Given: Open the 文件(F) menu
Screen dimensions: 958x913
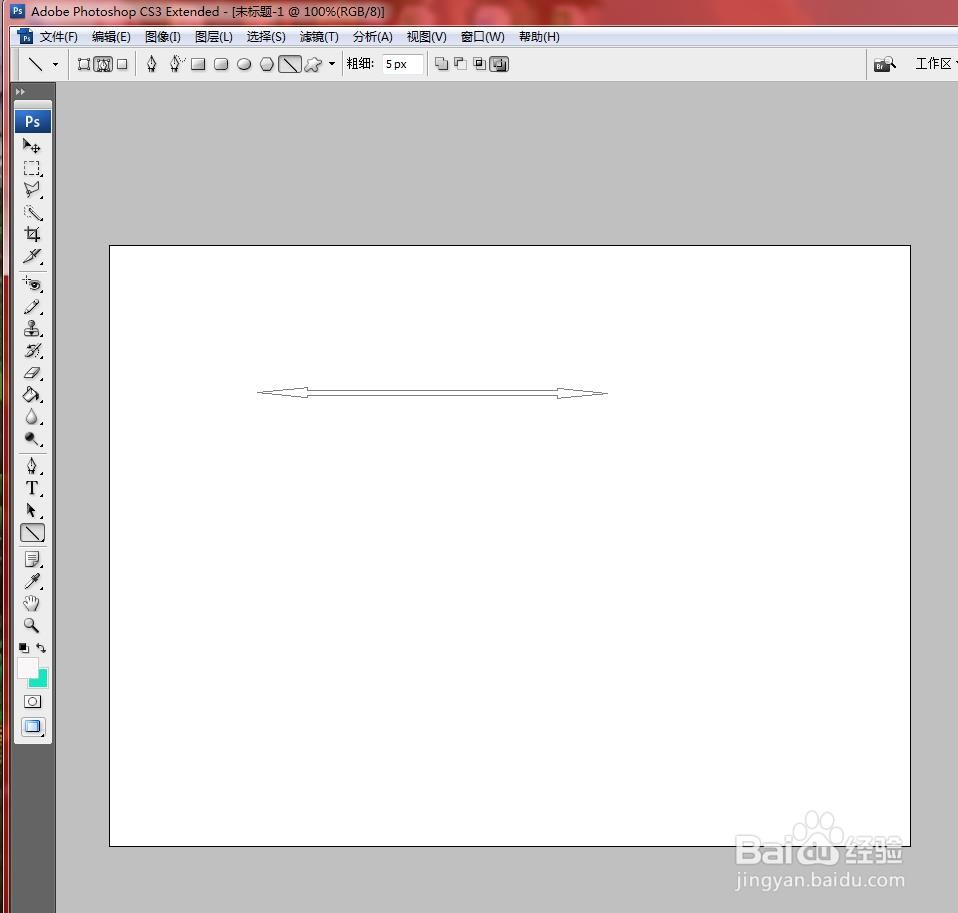Looking at the screenshot, I should 59,37.
